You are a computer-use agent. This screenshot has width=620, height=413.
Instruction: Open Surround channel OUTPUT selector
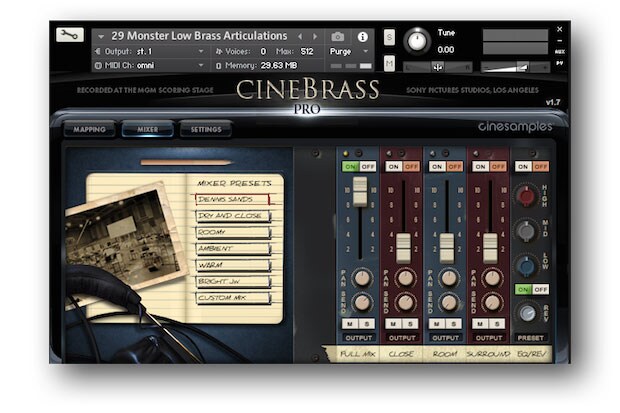click(489, 338)
